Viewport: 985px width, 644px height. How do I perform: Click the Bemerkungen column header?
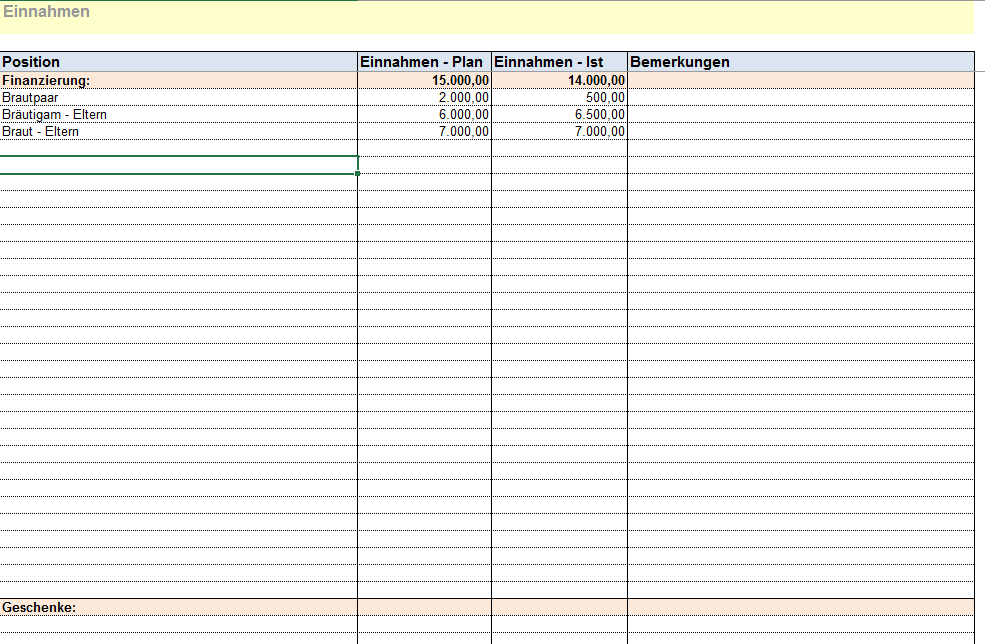tap(800, 62)
